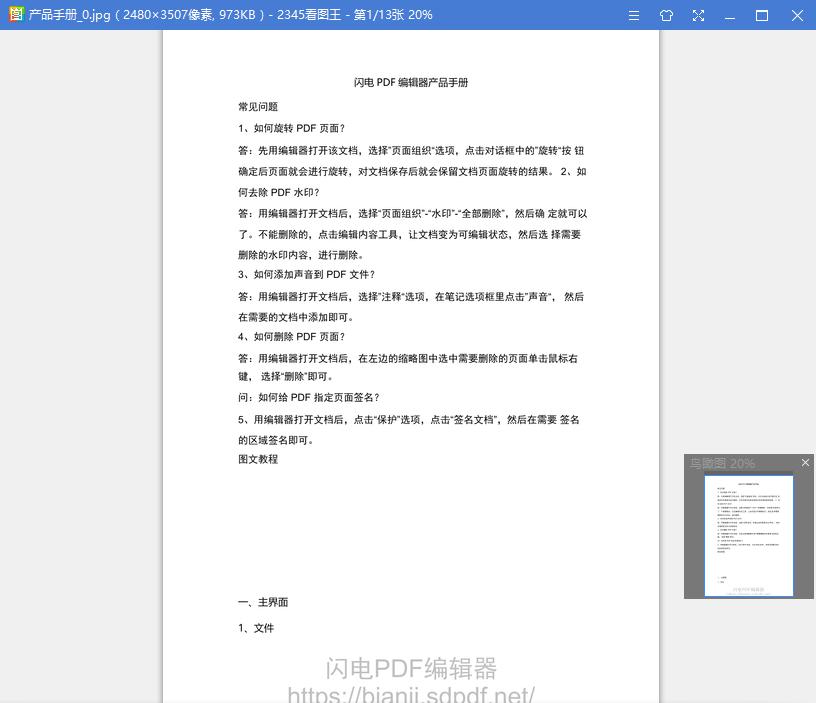The width and height of the screenshot is (816, 703).
Task: Click the line 问:如何给 PDF 指定页面签名?
Action: click(x=309, y=398)
